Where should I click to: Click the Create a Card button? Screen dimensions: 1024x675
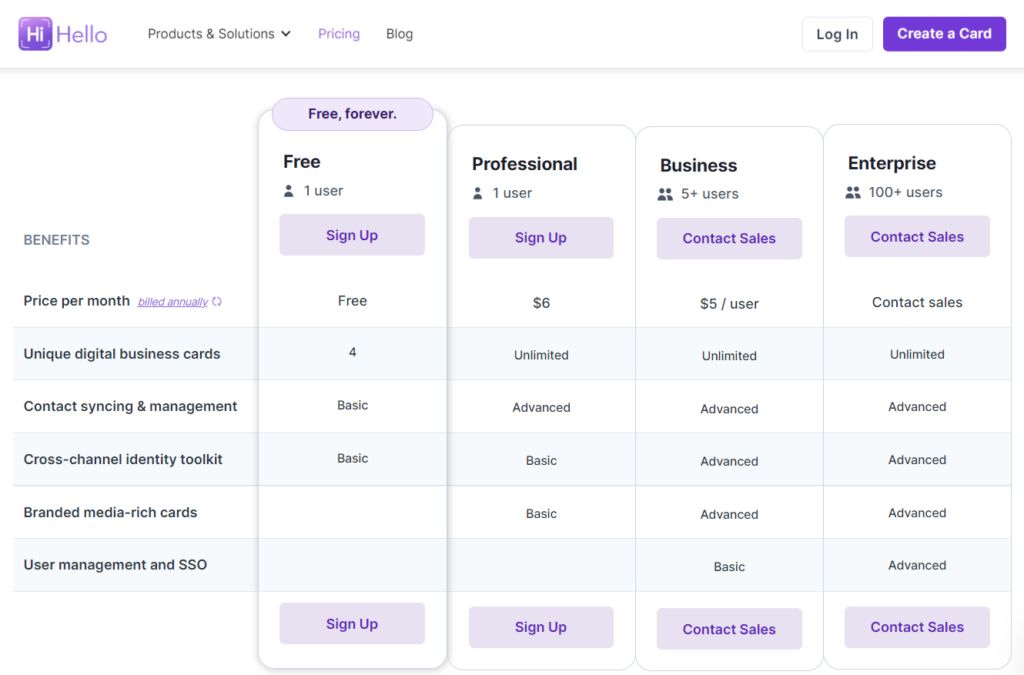click(944, 34)
